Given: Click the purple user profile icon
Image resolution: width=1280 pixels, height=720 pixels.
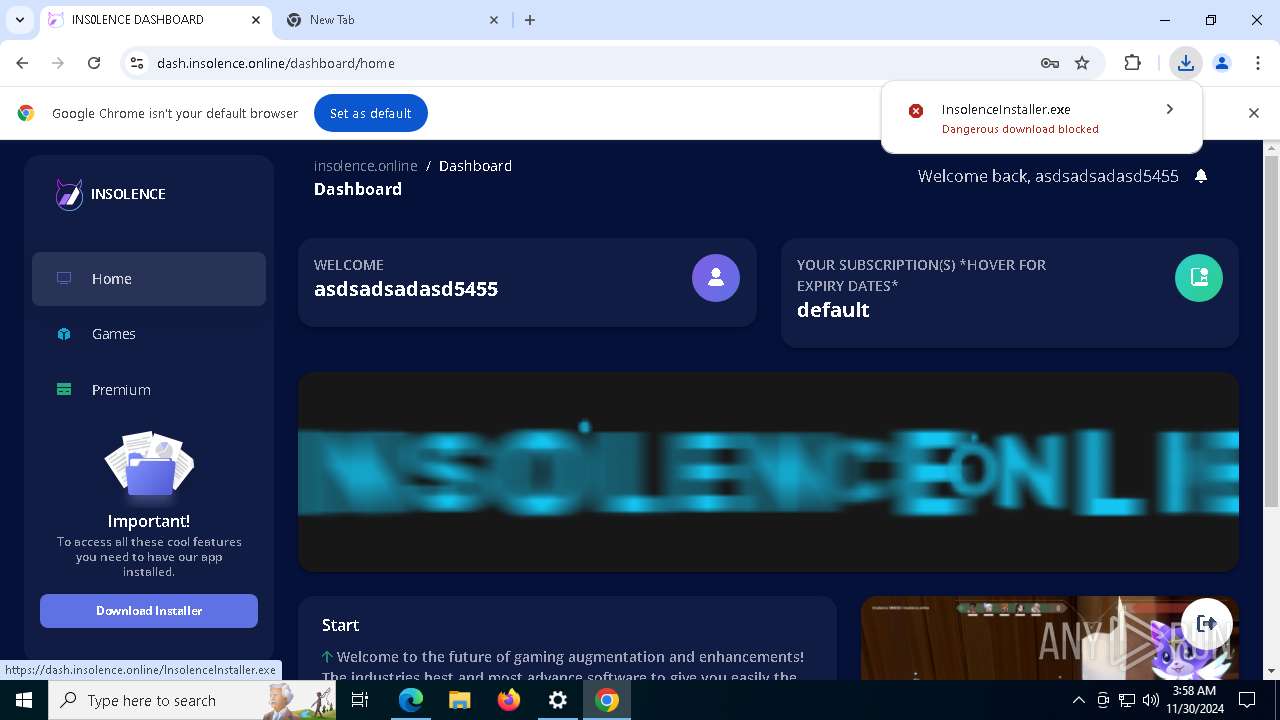Looking at the screenshot, I should pyautogui.click(x=716, y=278).
